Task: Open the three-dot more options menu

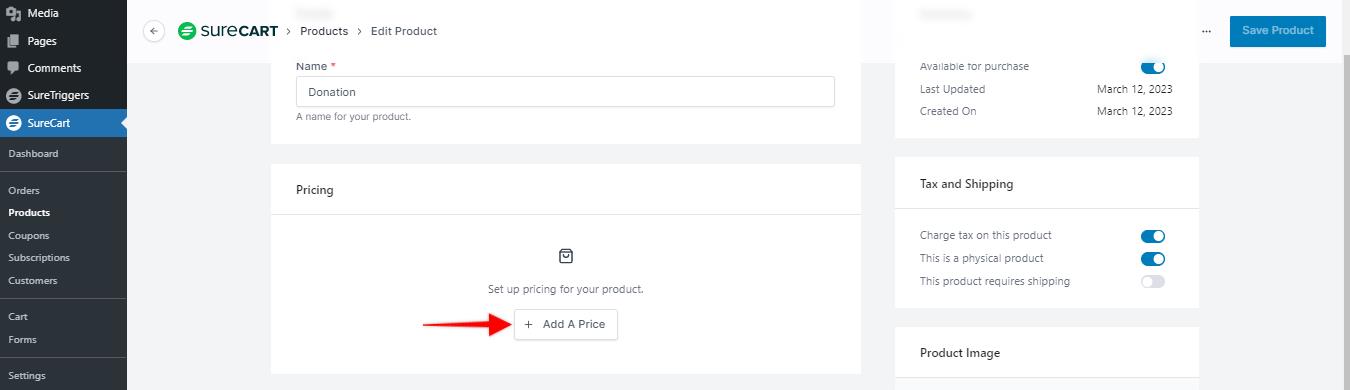Action: pos(1206,31)
